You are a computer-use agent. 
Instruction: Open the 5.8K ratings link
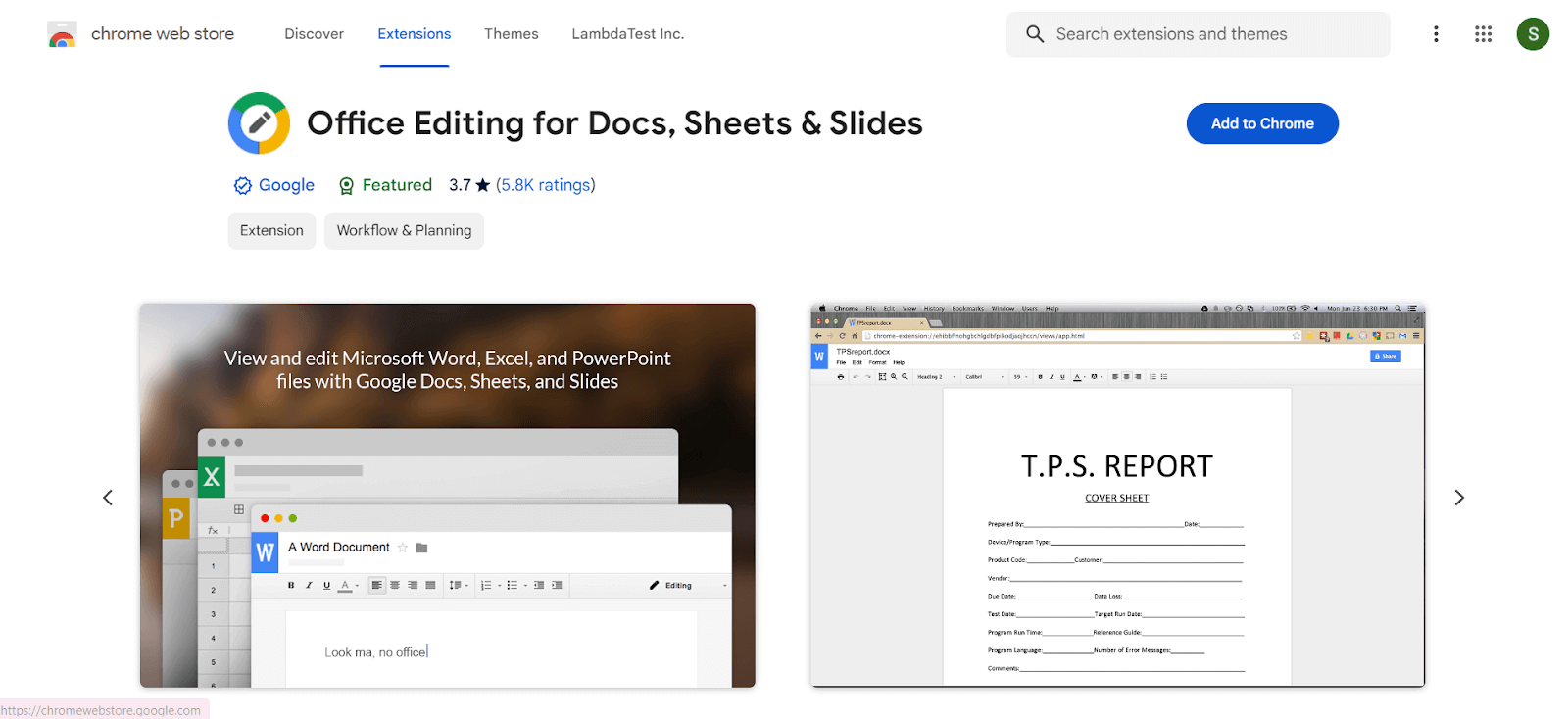[546, 185]
